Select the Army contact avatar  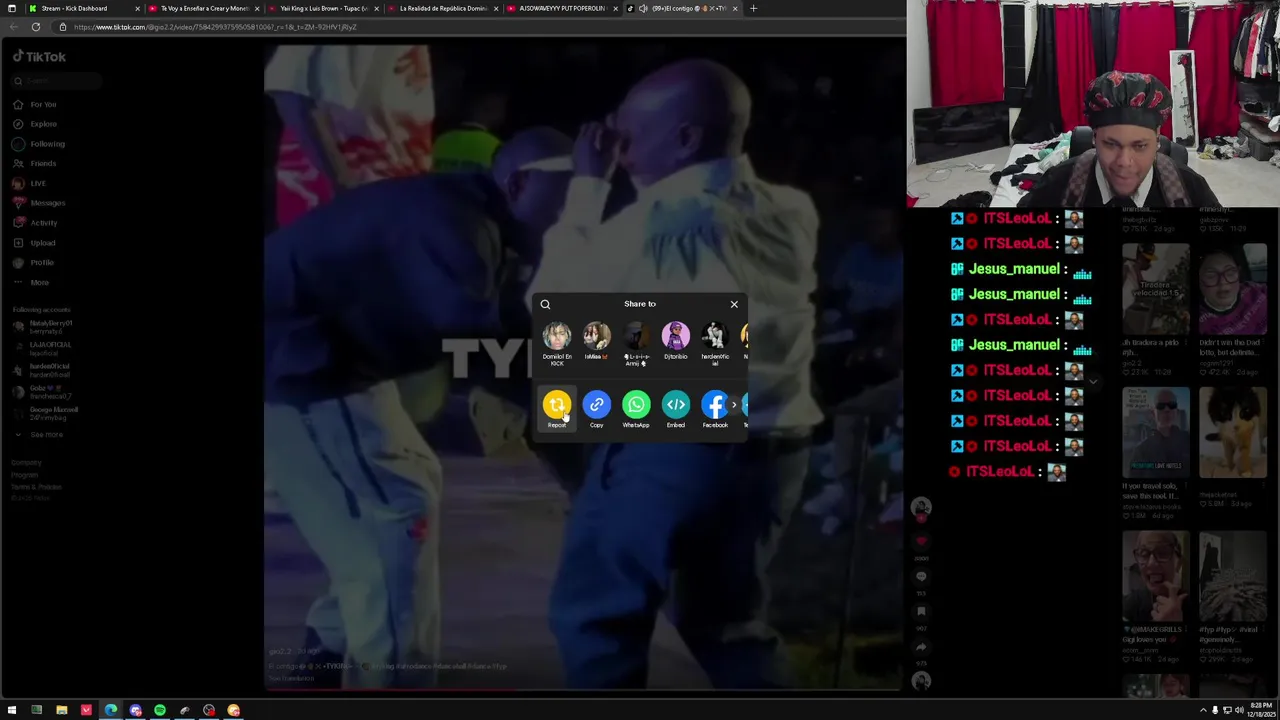(x=636, y=336)
